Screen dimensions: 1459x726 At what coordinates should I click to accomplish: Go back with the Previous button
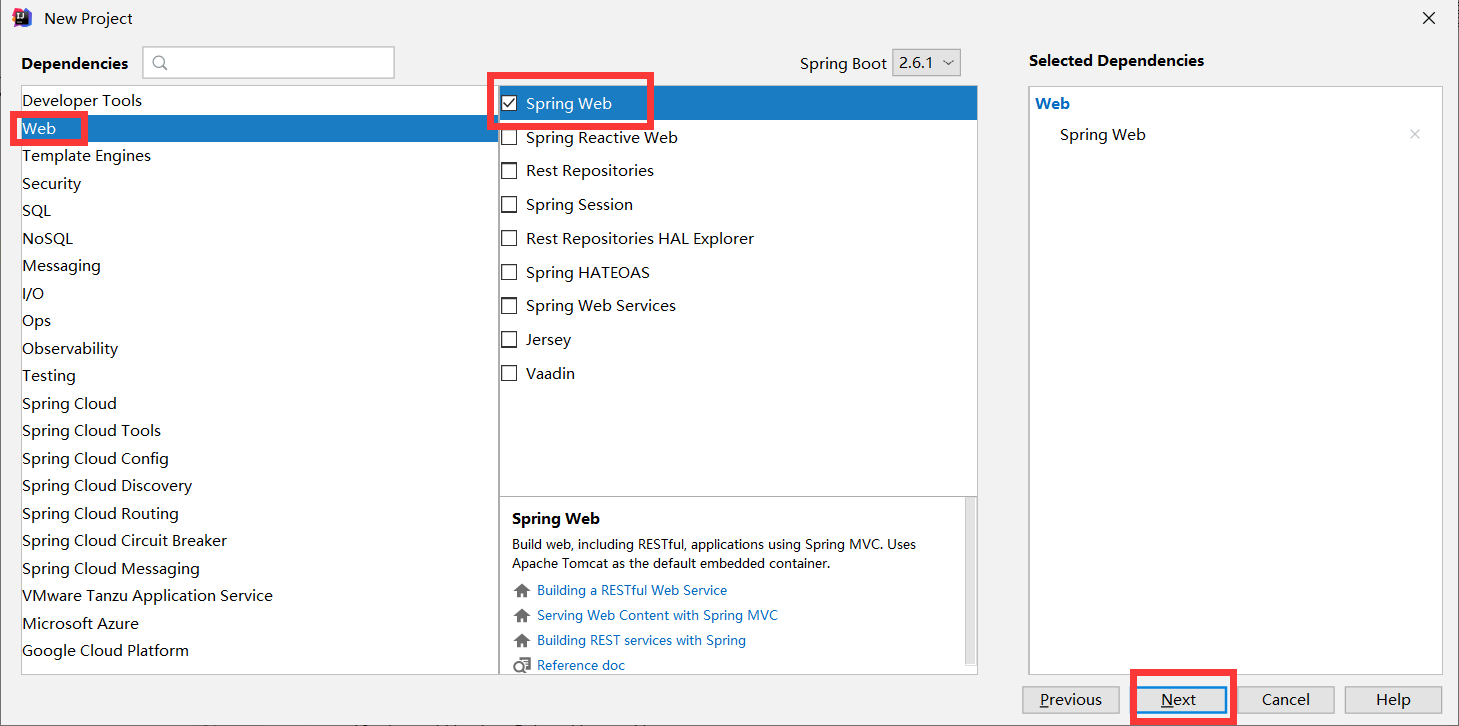tap(1071, 700)
